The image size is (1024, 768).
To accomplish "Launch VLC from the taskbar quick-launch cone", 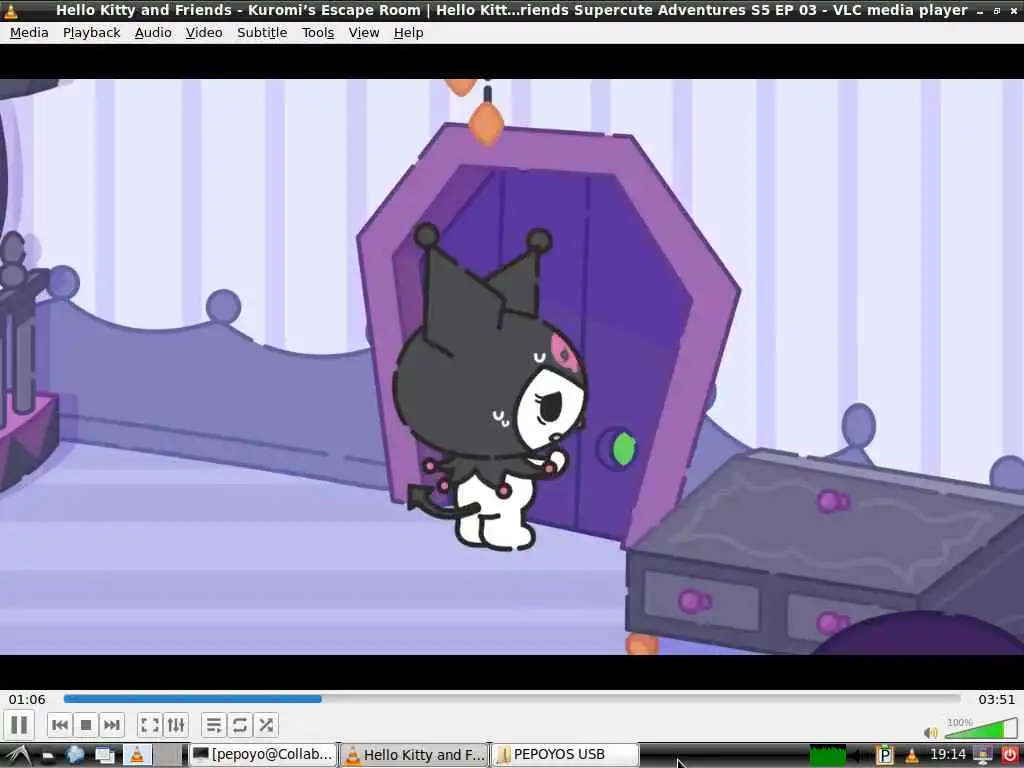I will (136, 755).
